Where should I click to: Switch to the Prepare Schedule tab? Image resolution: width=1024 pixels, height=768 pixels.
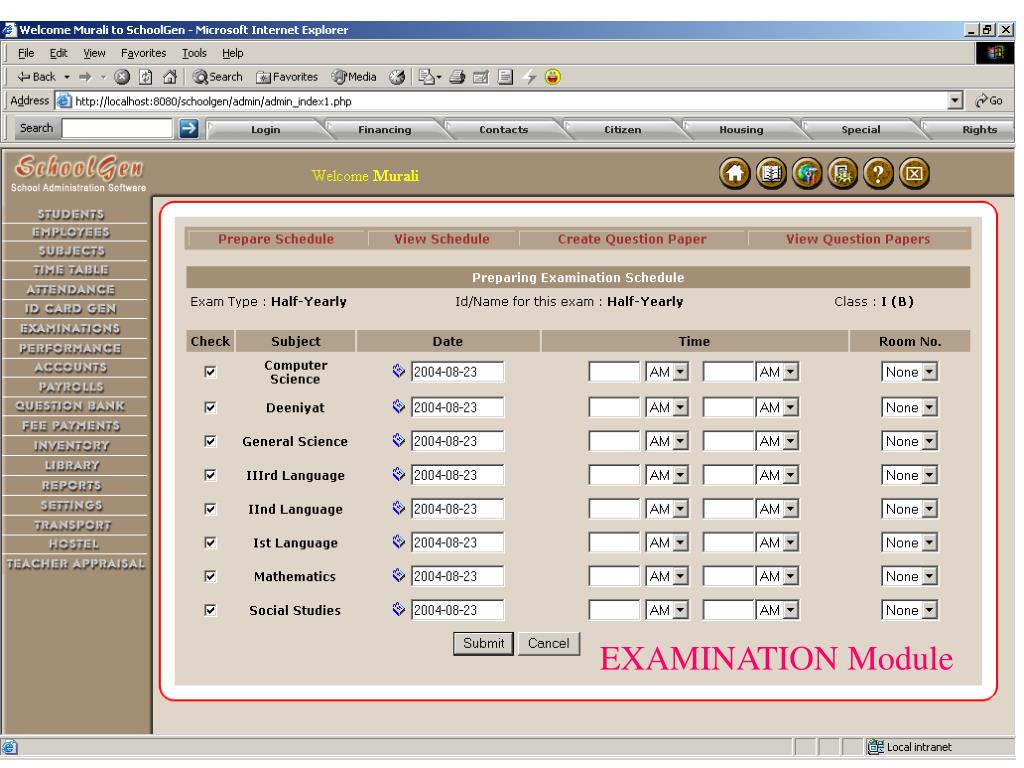276,239
